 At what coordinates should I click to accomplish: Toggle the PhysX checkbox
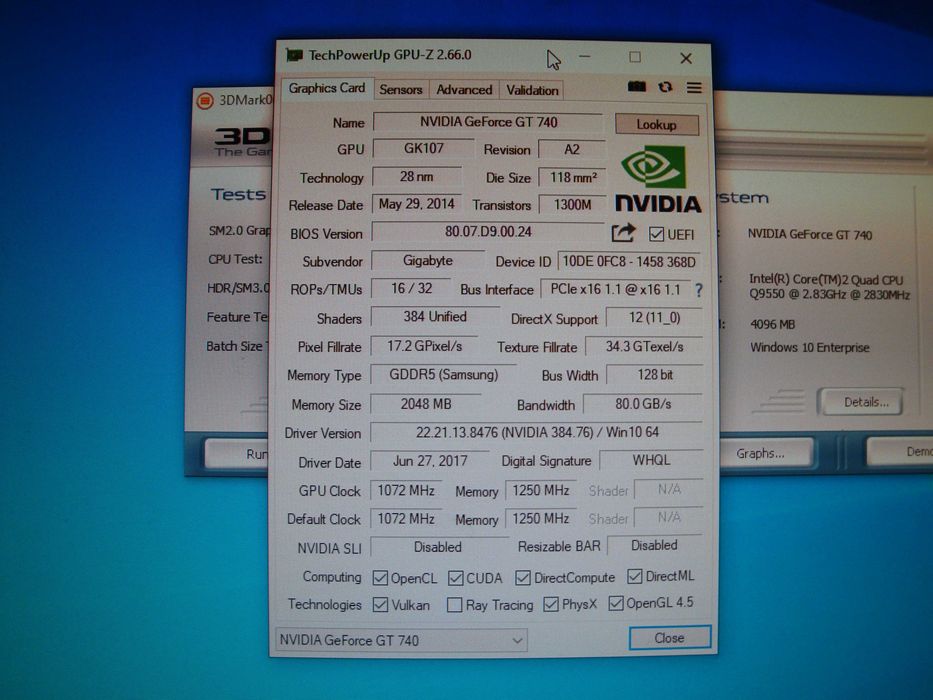[551, 604]
